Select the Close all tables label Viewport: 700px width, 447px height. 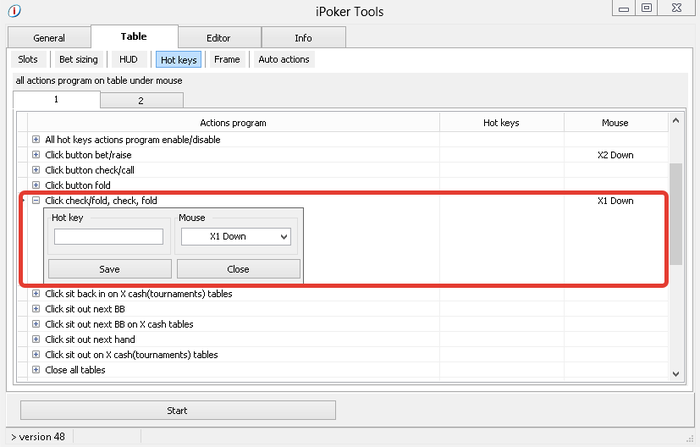coord(75,370)
